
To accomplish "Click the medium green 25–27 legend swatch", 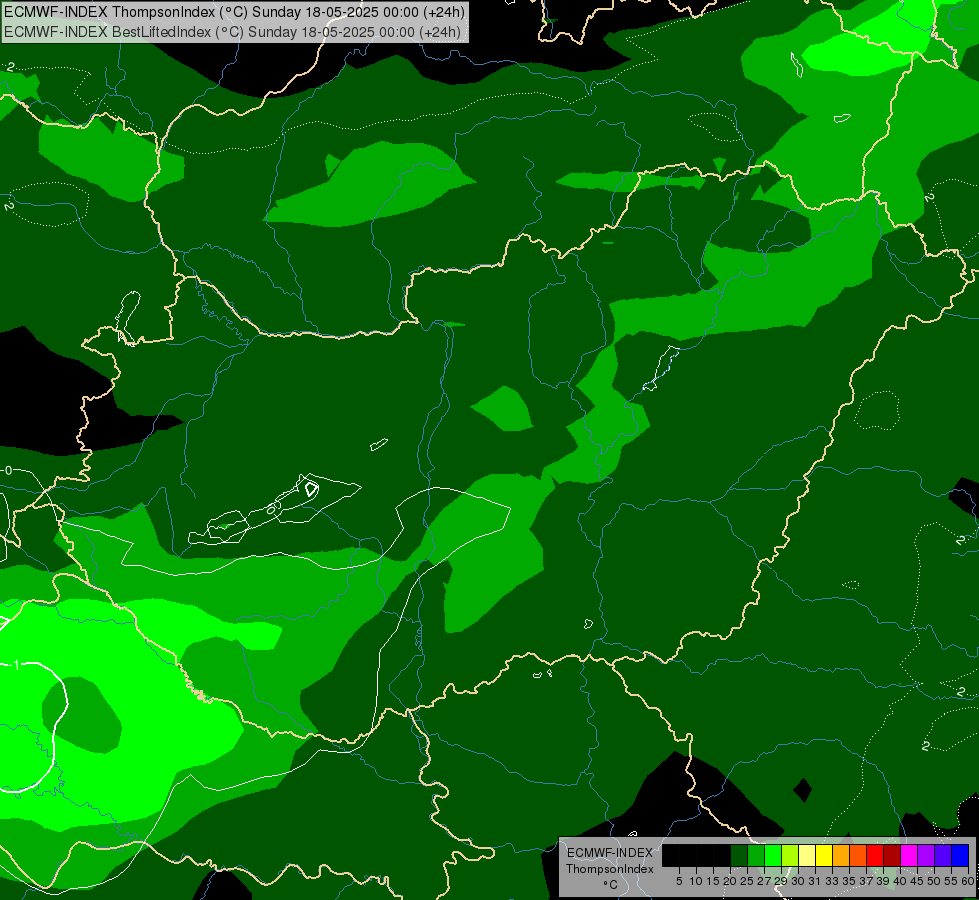I will [756, 856].
